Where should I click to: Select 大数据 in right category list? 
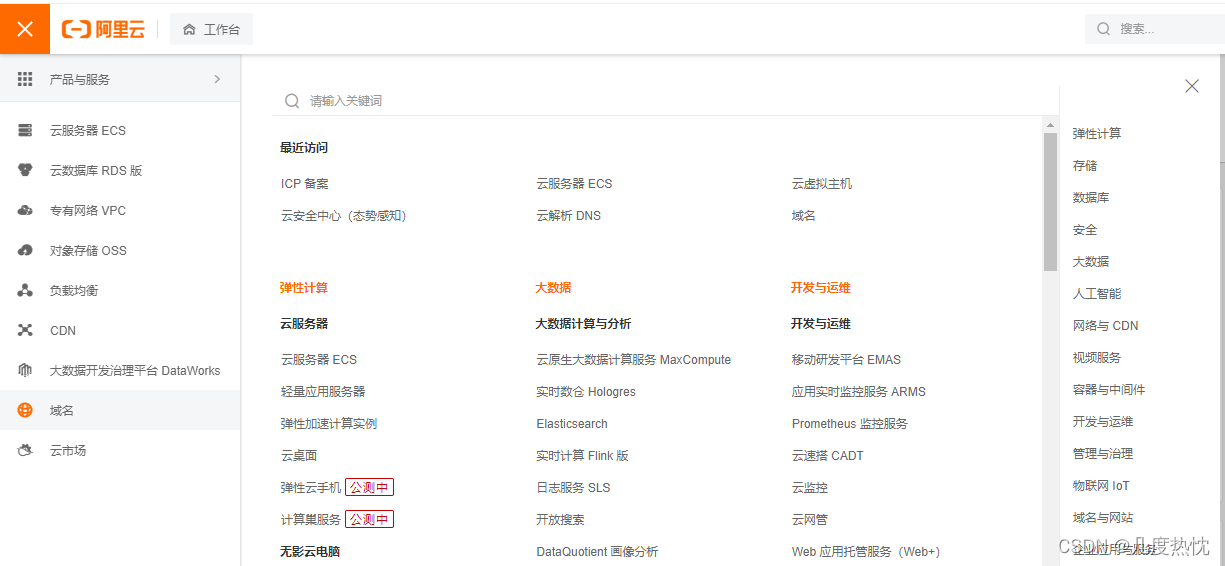point(1091,262)
